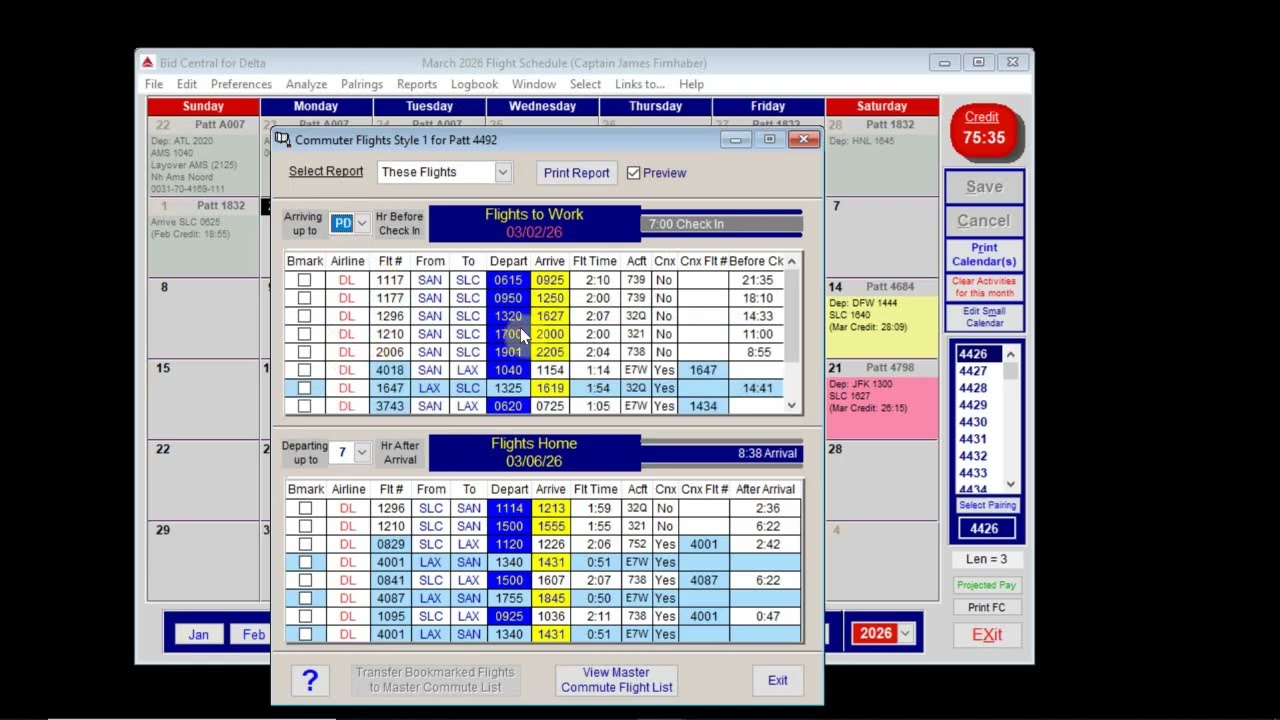
Task: Bookmark flight 1095 in Flights Home
Action: [x=305, y=616]
